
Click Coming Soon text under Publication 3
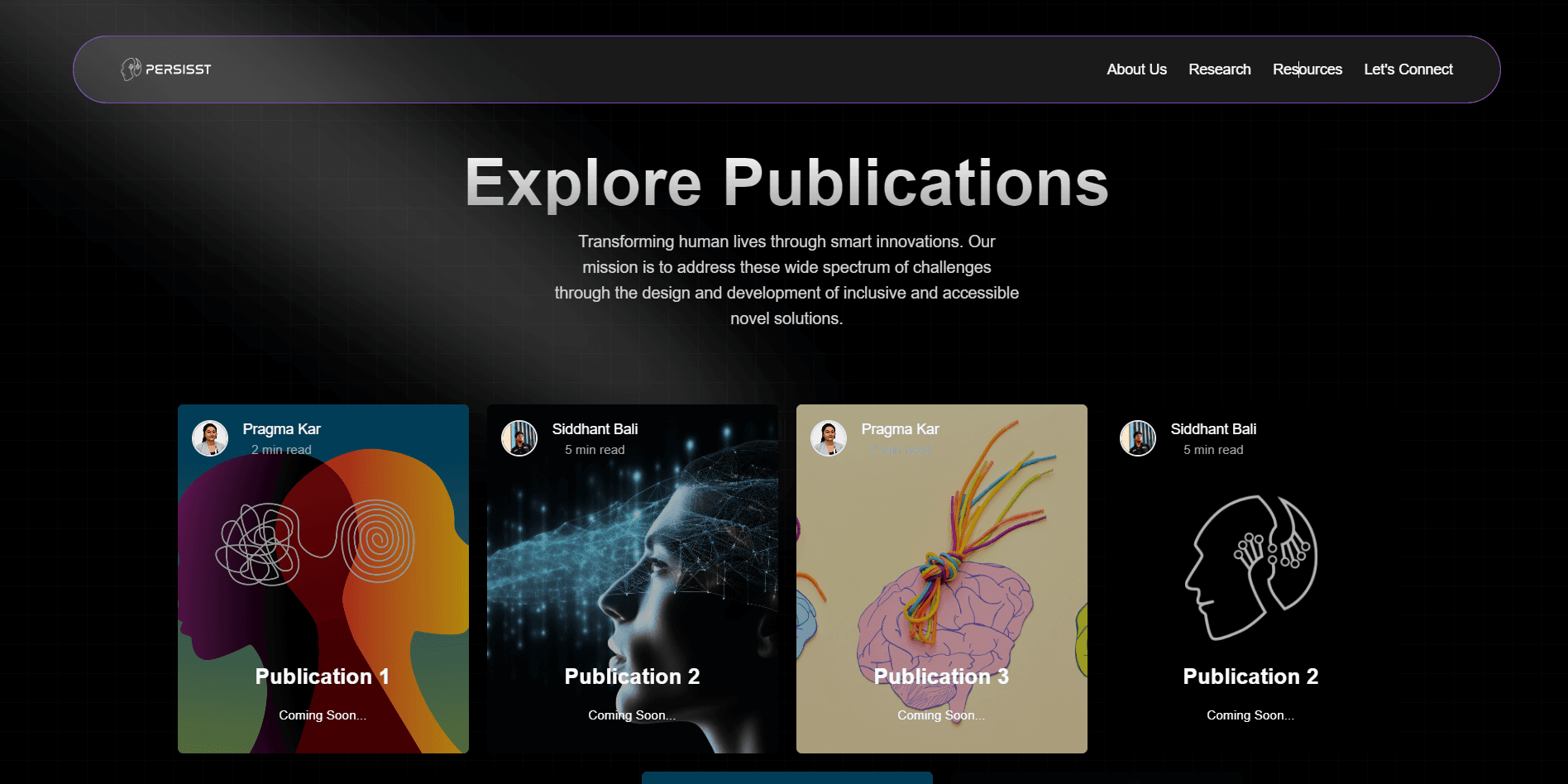941,715
